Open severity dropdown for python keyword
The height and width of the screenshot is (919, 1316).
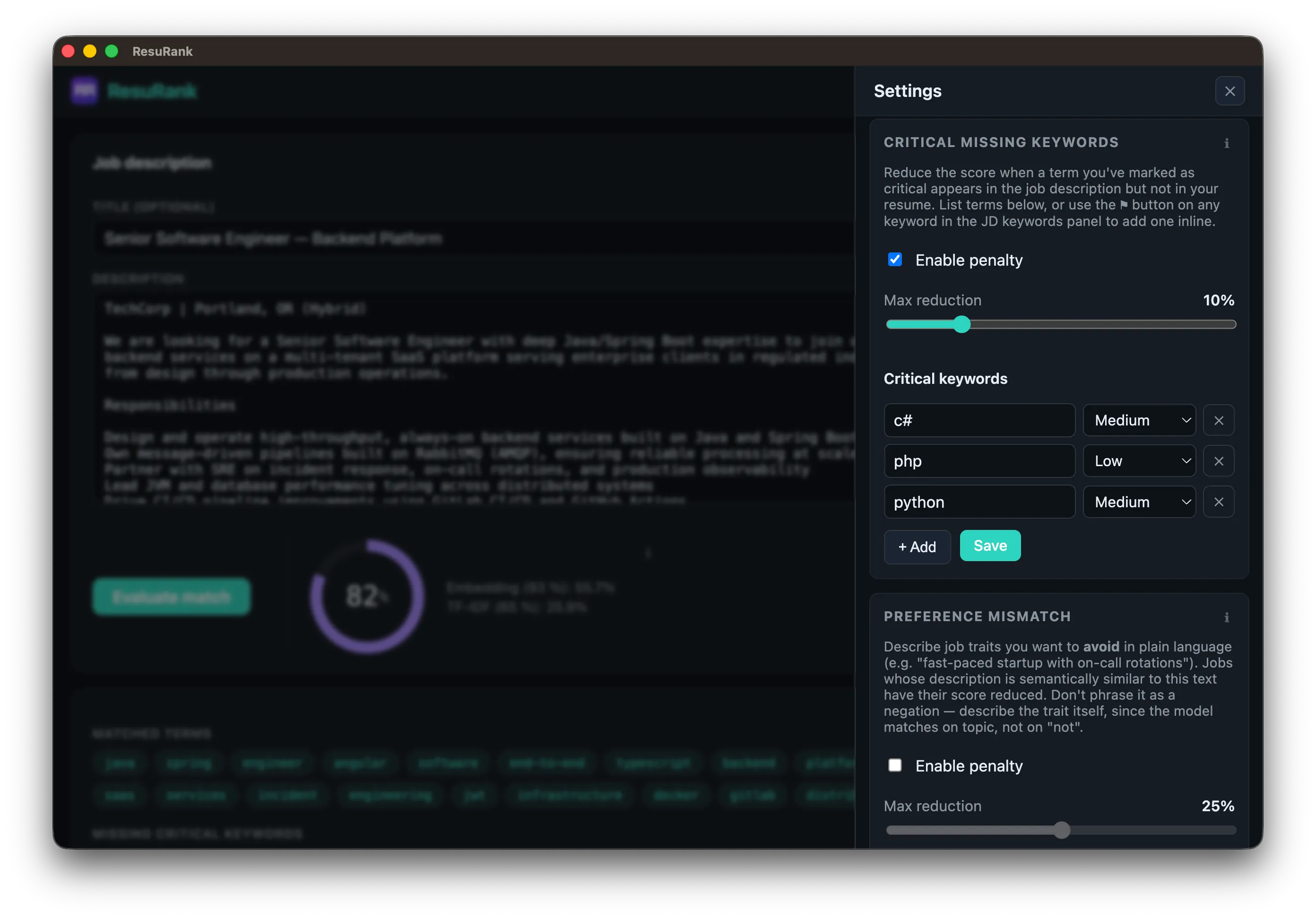click(x=1139, y=502)
